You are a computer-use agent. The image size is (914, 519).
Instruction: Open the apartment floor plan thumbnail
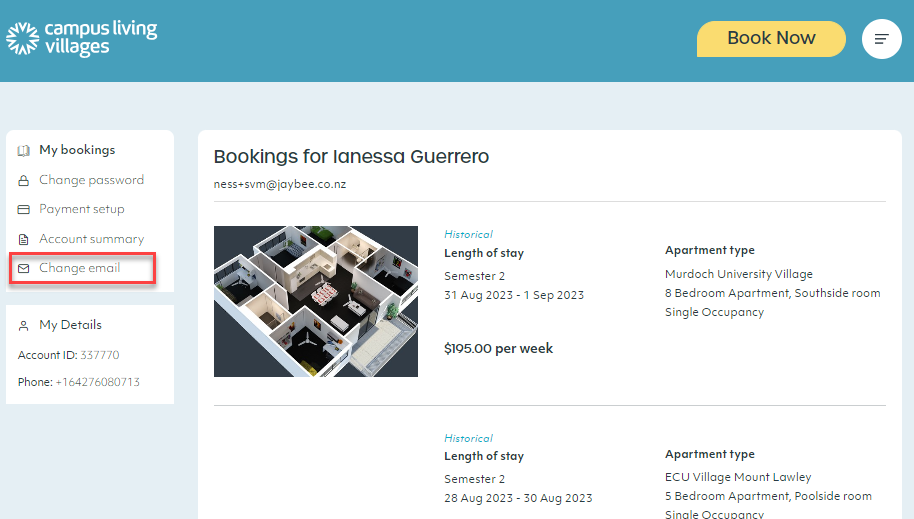click(316, 301)
